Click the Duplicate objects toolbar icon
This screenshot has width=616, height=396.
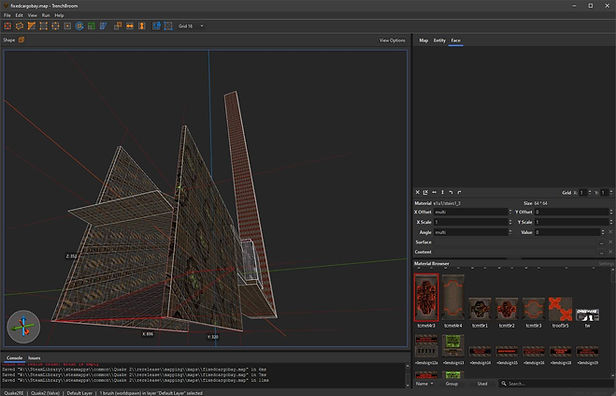tap(118, 26)
